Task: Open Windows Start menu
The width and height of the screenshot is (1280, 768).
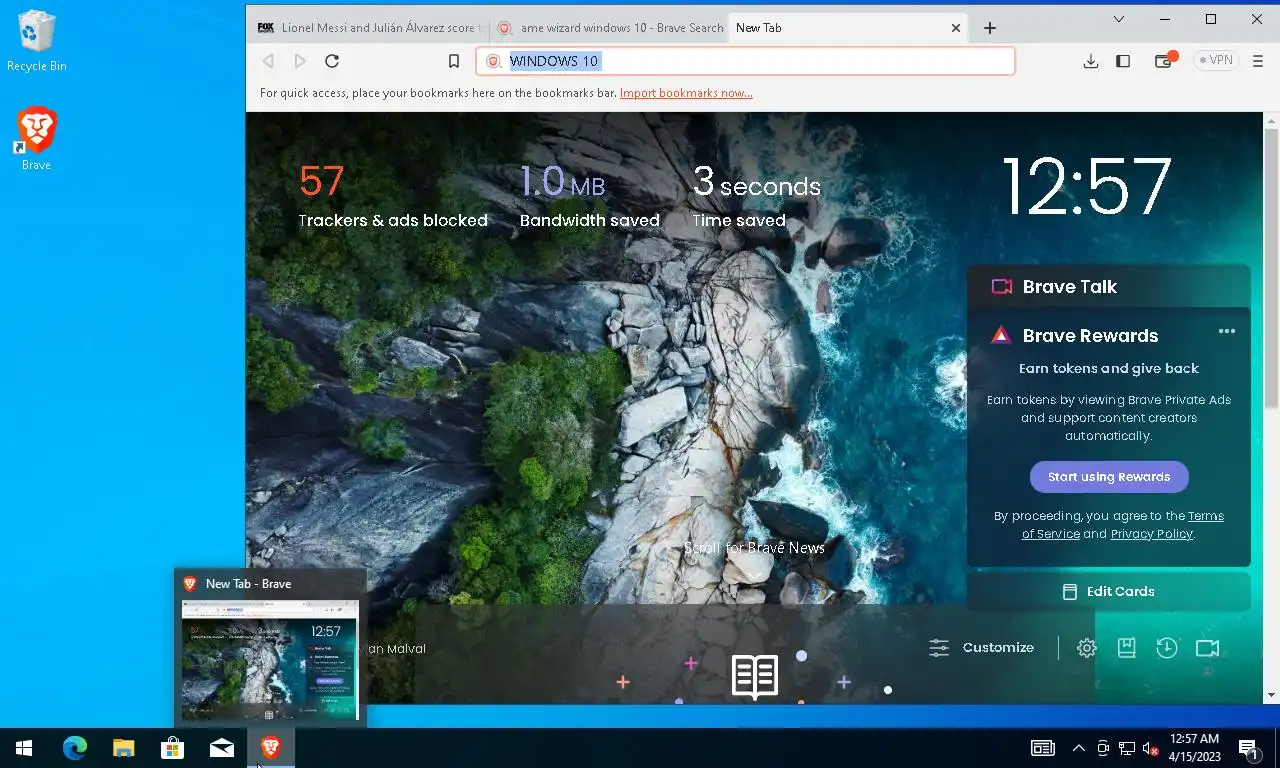Action: [x=24, y=748]
